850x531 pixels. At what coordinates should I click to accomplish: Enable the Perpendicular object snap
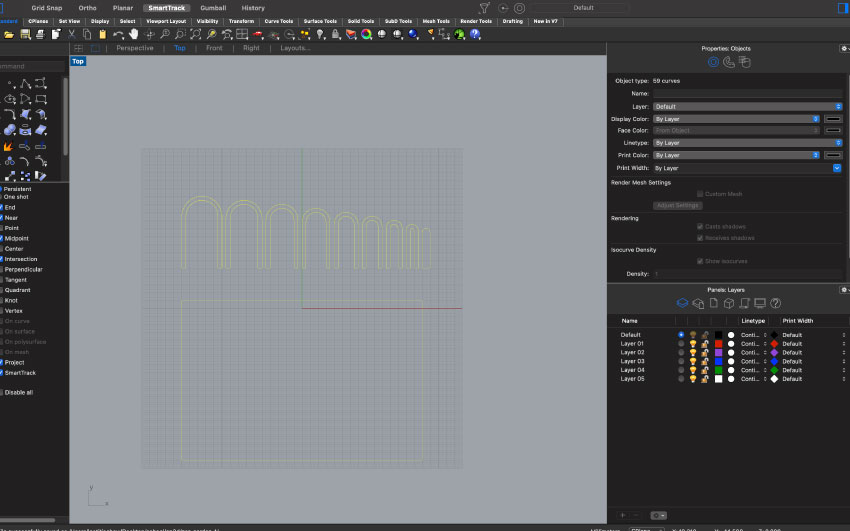pos(2,269)
